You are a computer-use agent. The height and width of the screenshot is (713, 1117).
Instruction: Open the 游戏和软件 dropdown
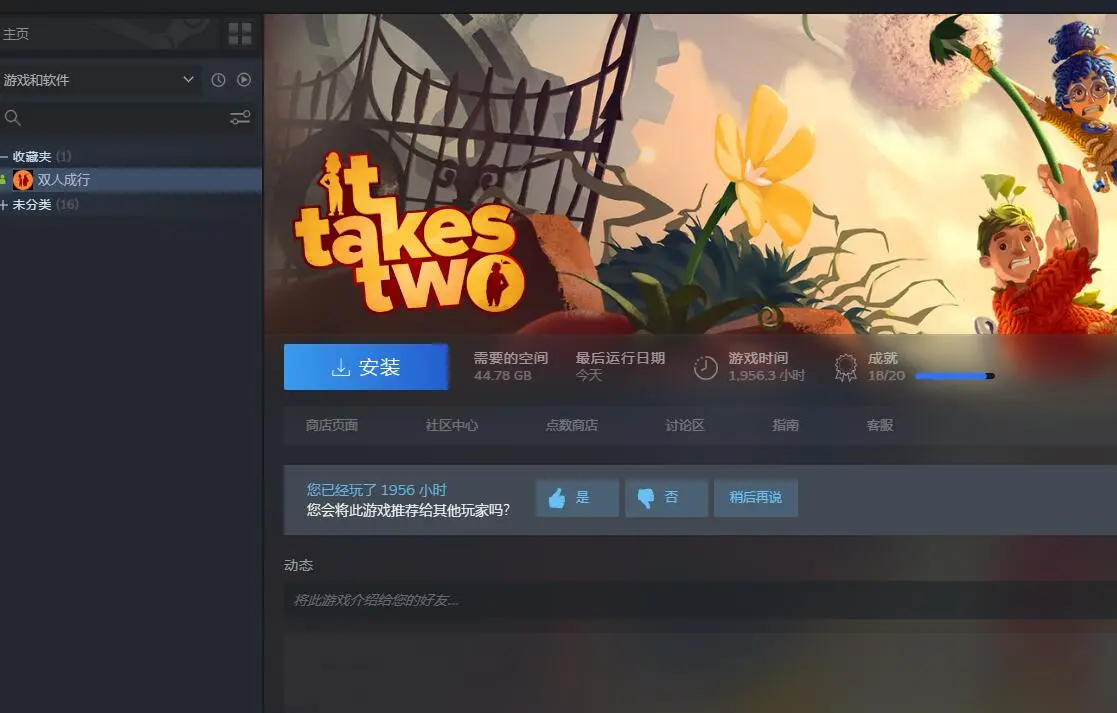(98, 80)
